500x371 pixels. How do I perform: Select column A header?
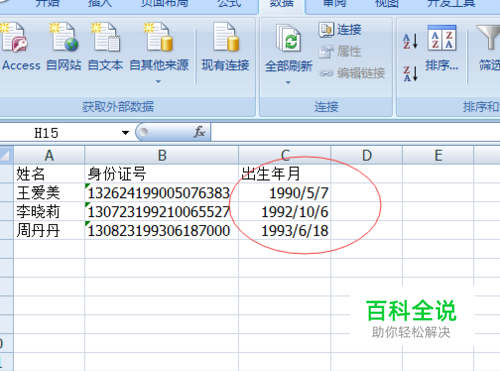coord(49,156)
